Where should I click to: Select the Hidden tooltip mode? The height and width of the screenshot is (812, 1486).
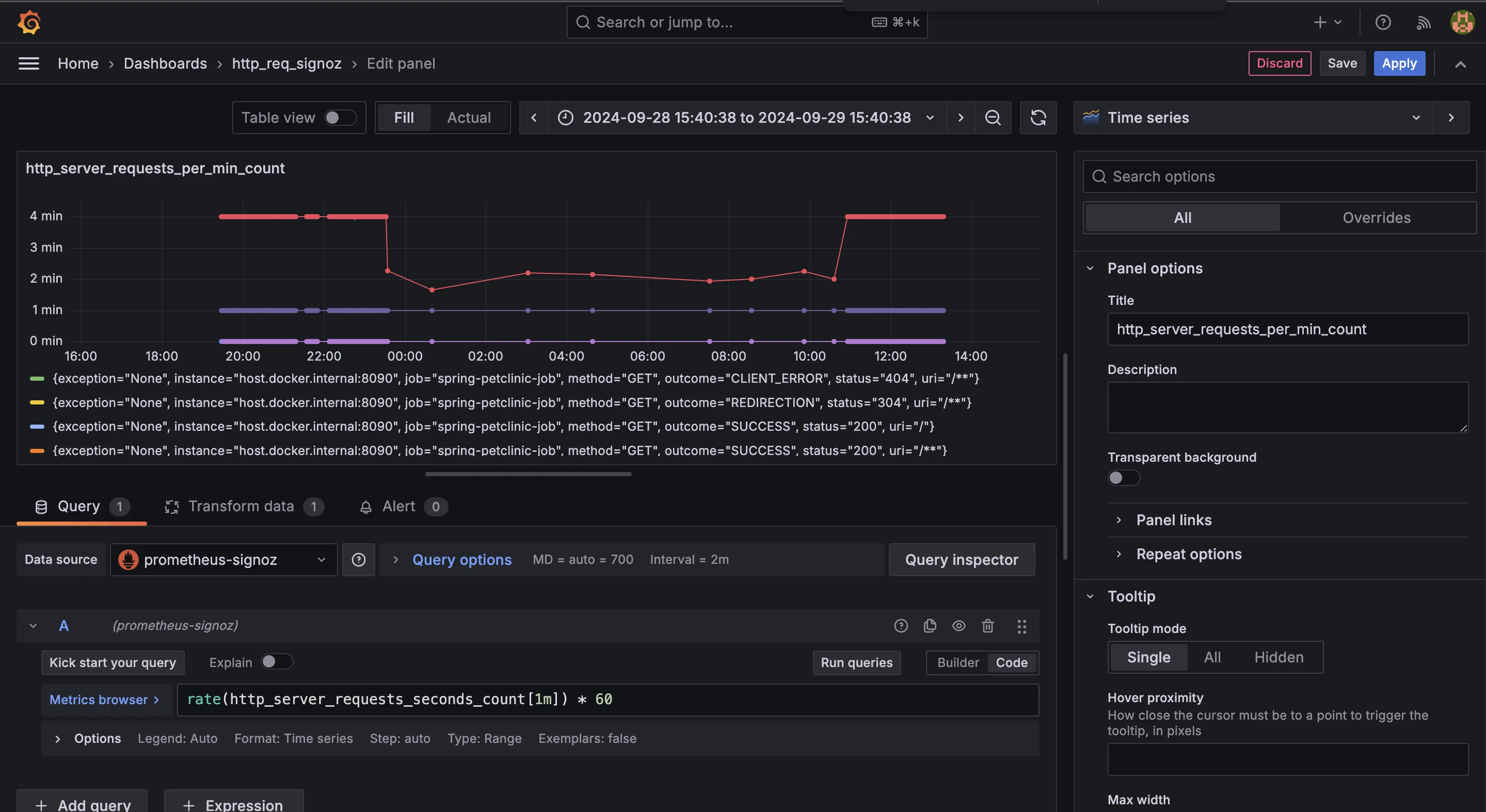[1280, 657]
